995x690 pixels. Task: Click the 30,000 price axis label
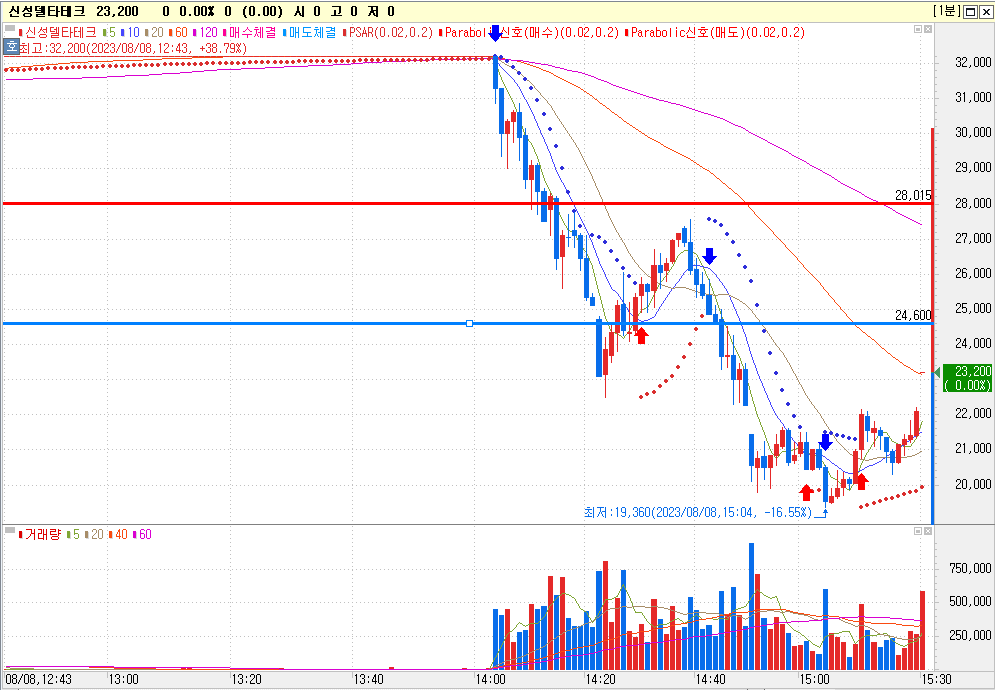pos(973,132)
